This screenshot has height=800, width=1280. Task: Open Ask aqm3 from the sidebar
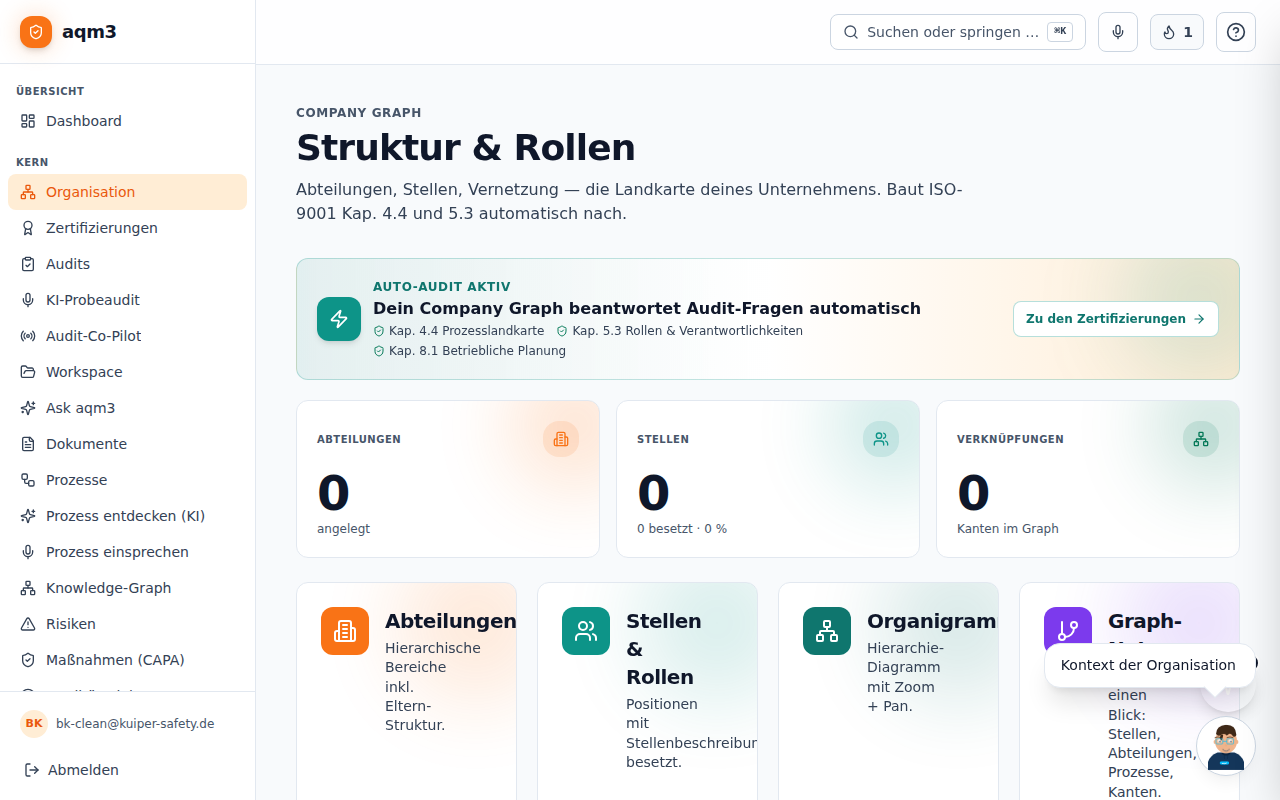pyautogui.click(x=127, y=408)
